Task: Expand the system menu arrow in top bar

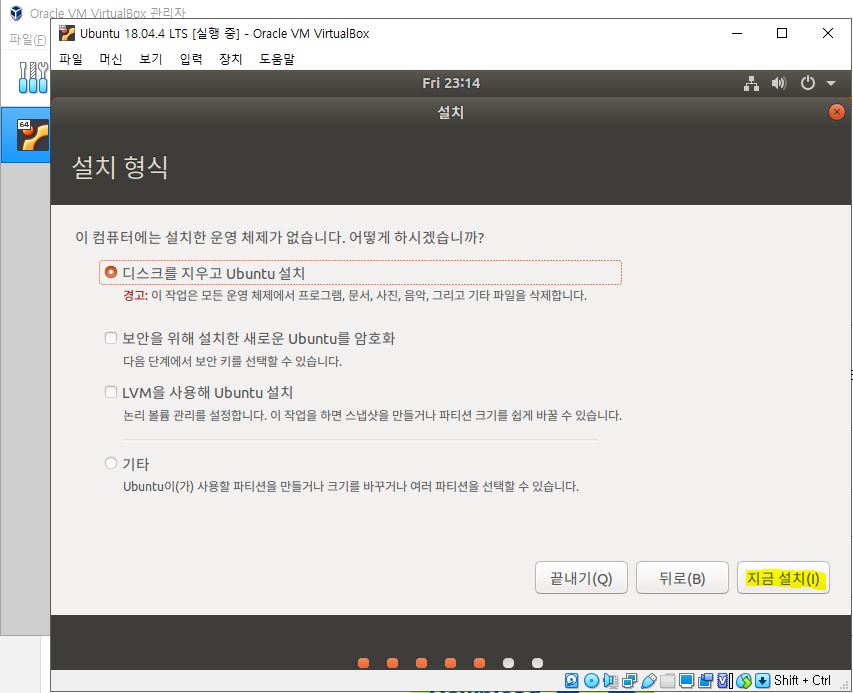Action: (x=831, y=83)
